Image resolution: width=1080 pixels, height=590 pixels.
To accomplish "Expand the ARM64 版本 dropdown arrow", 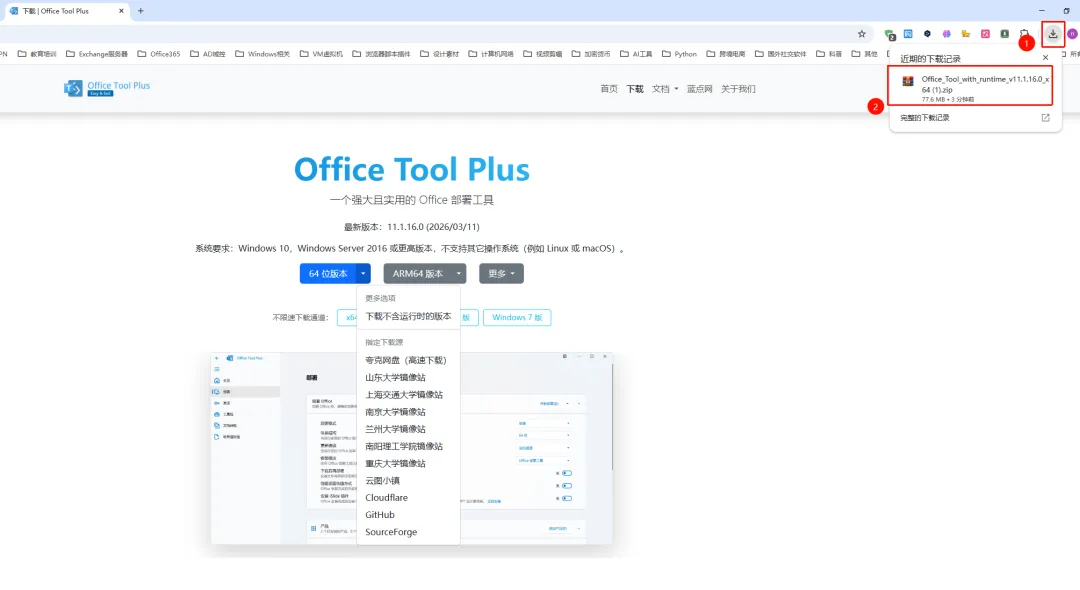I will (459, 273).
